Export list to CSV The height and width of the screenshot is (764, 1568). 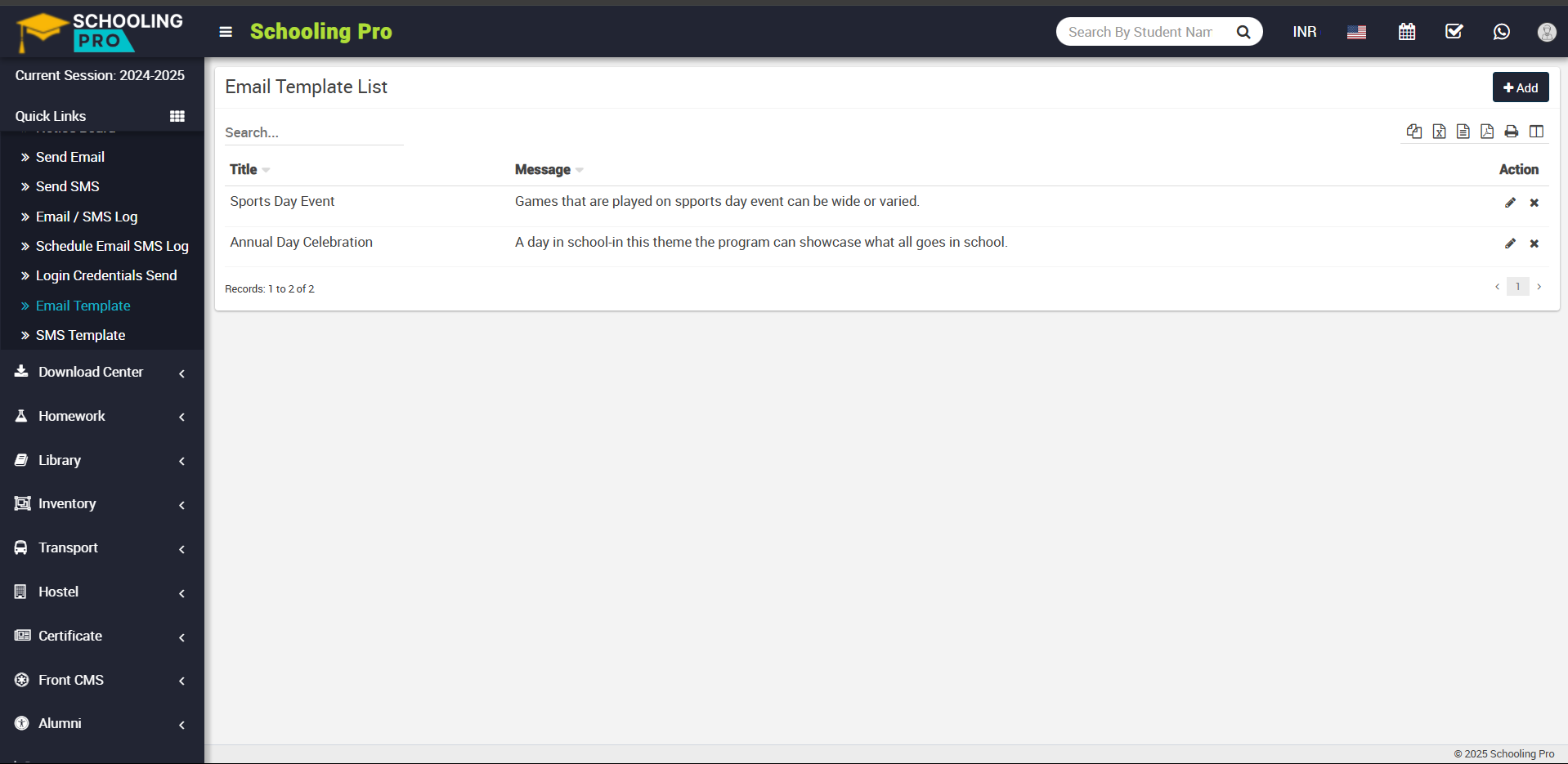point(1463,132)
